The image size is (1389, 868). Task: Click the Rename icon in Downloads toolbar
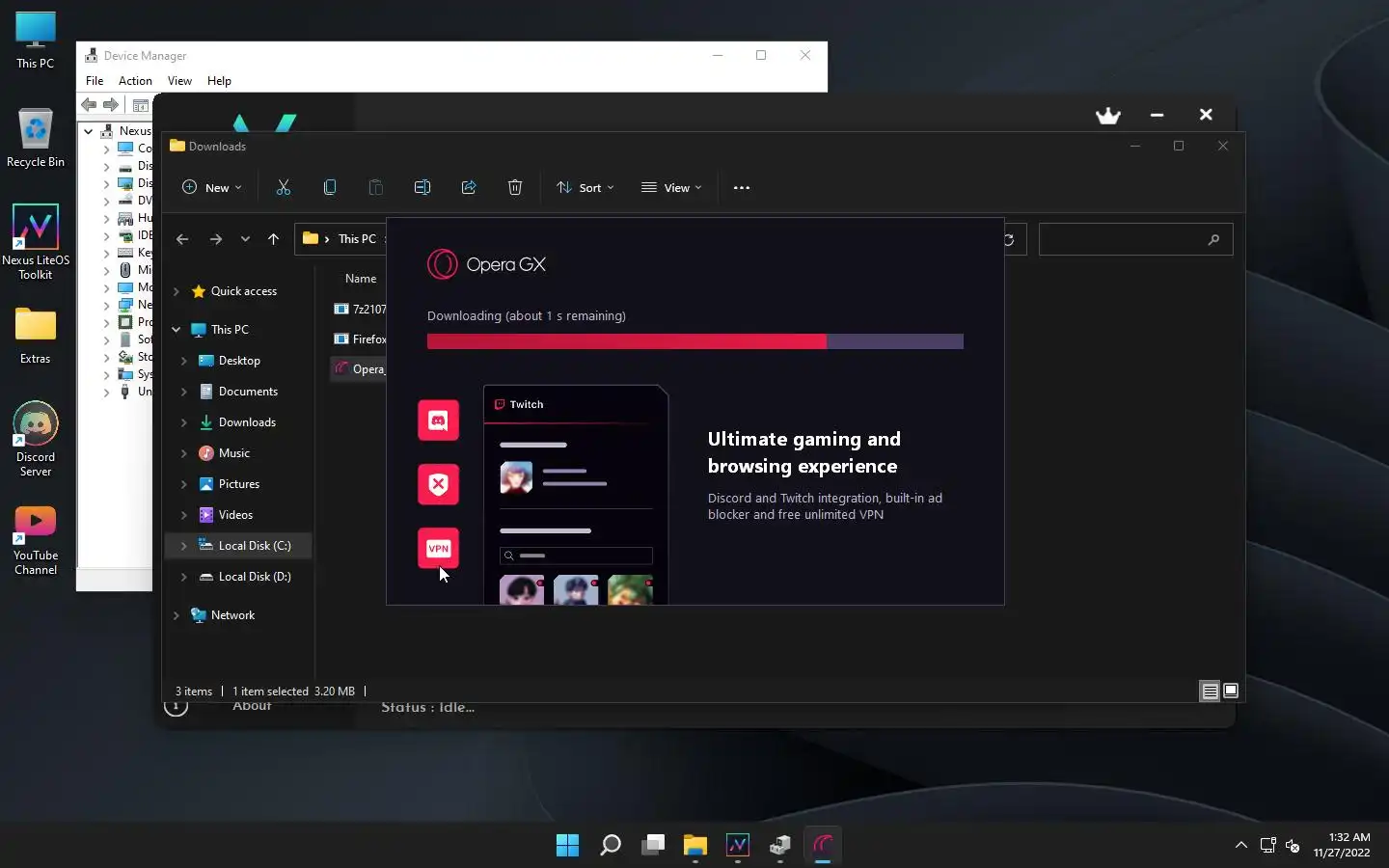point(422,187)
